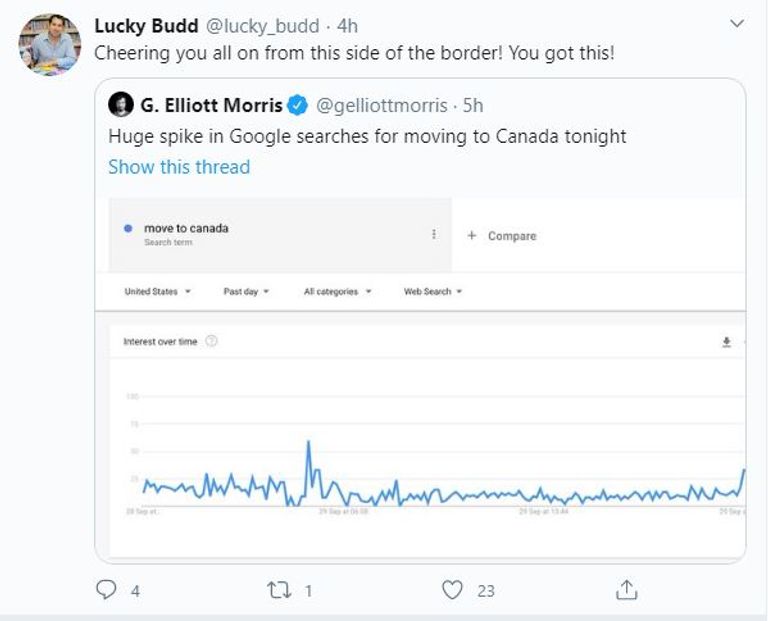Click the blue dot beside move to canada
Image resolution: width=768 pixels, height=621 pixels.
tap(128, 229)
